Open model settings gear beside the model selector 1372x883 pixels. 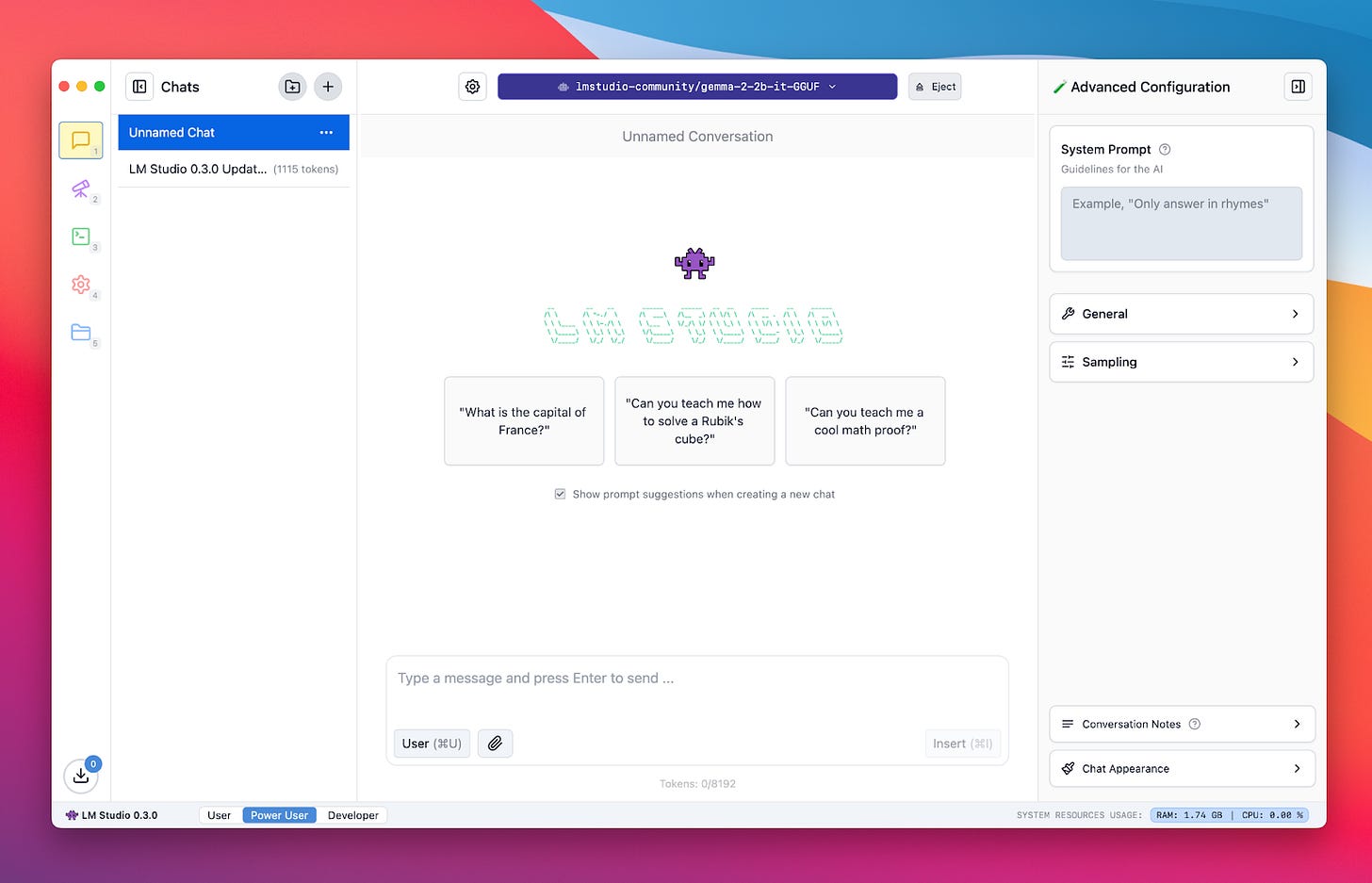472,87
